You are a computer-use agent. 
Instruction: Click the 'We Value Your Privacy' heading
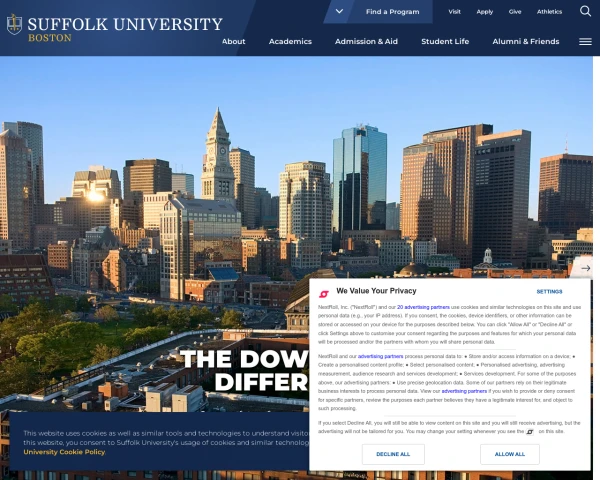(376, 291)
